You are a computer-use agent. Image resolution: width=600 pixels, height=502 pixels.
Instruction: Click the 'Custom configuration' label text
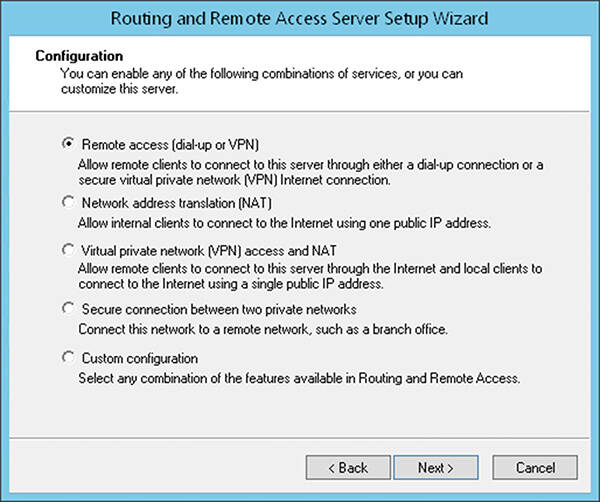pyautogui.click(x=140, y=359)
